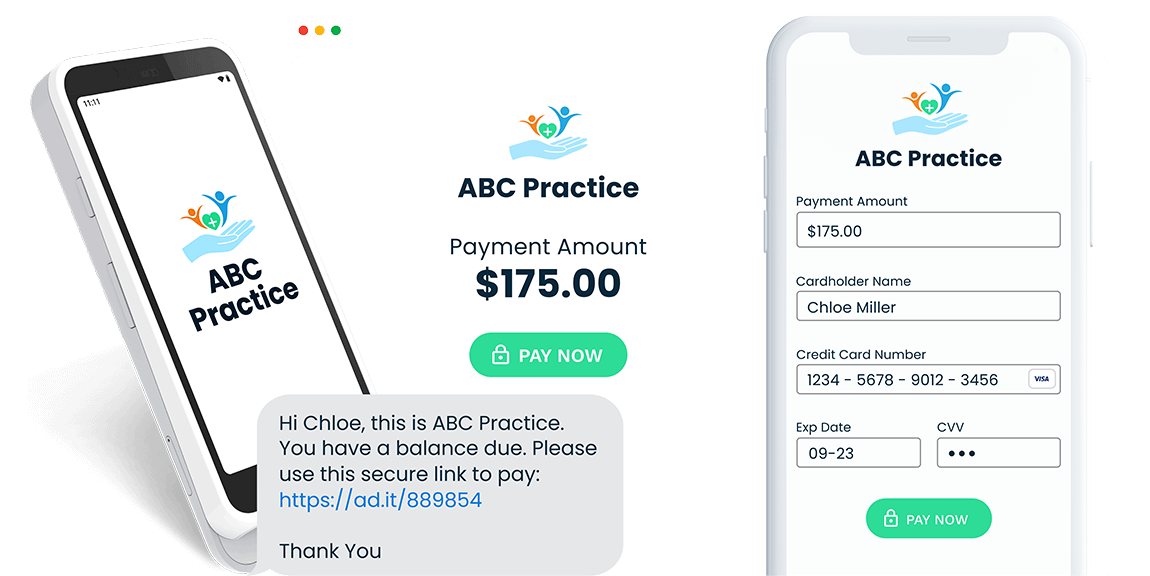Viewport: 1150px width, 576px height.
Task: Select the Chloe Miller cardholder name field
Action: [928, 306]
